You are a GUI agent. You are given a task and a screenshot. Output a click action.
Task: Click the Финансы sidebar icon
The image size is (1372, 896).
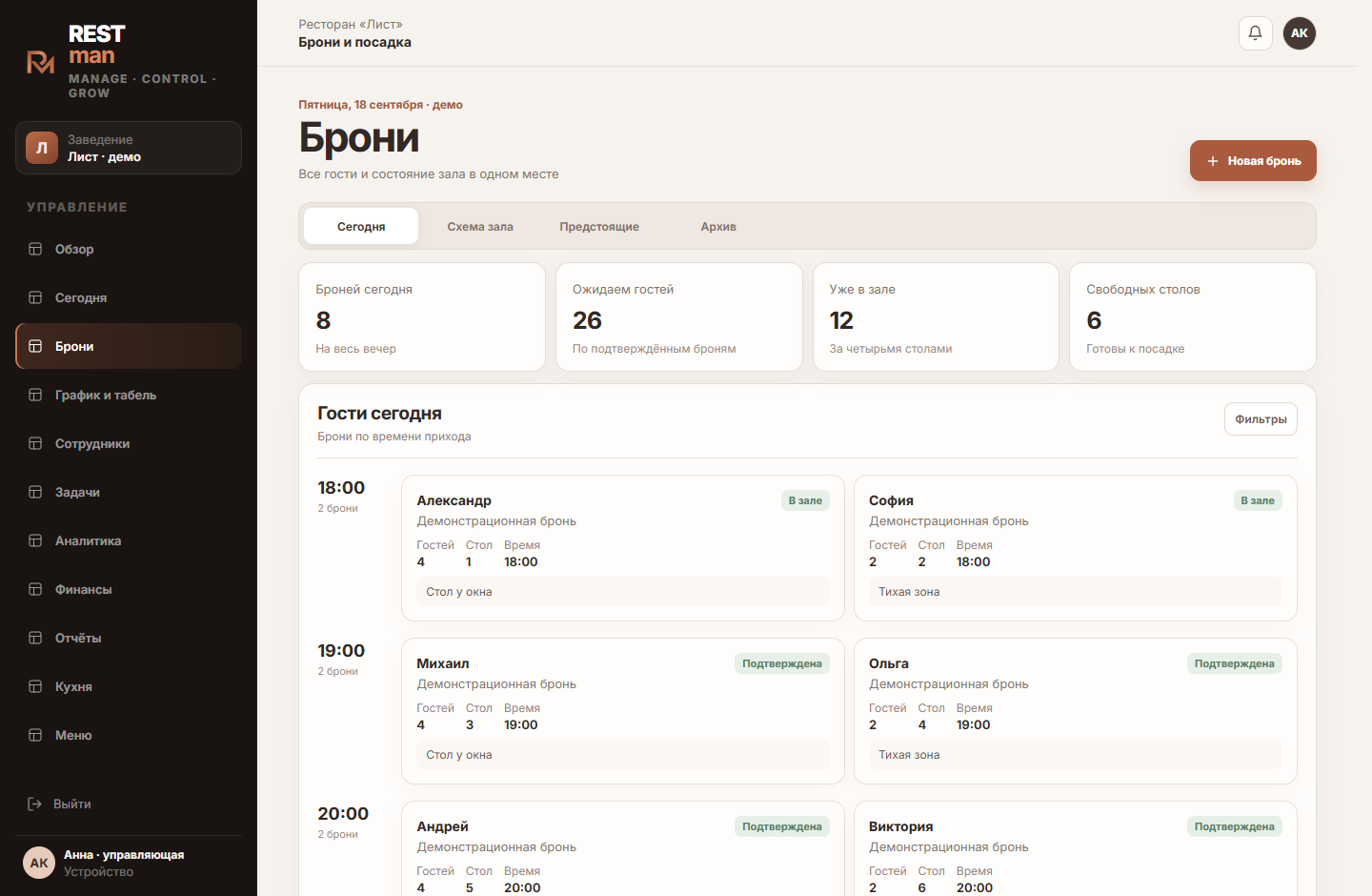pos(35,589)
